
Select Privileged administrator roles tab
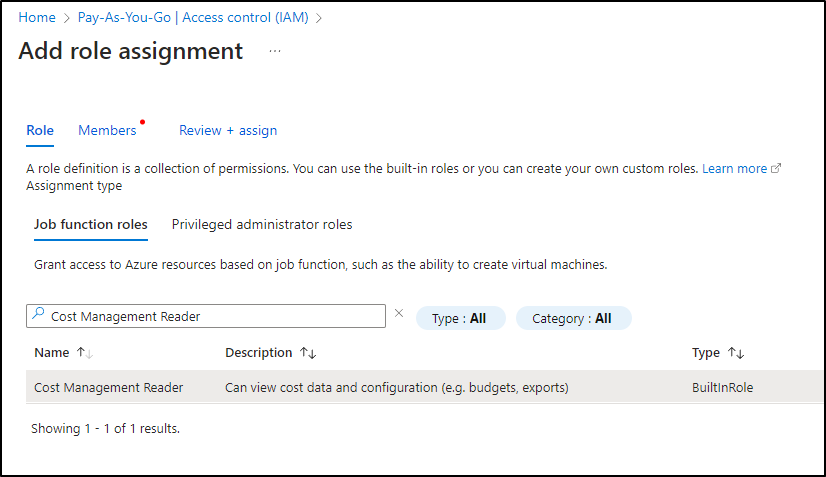click(262, 225)
